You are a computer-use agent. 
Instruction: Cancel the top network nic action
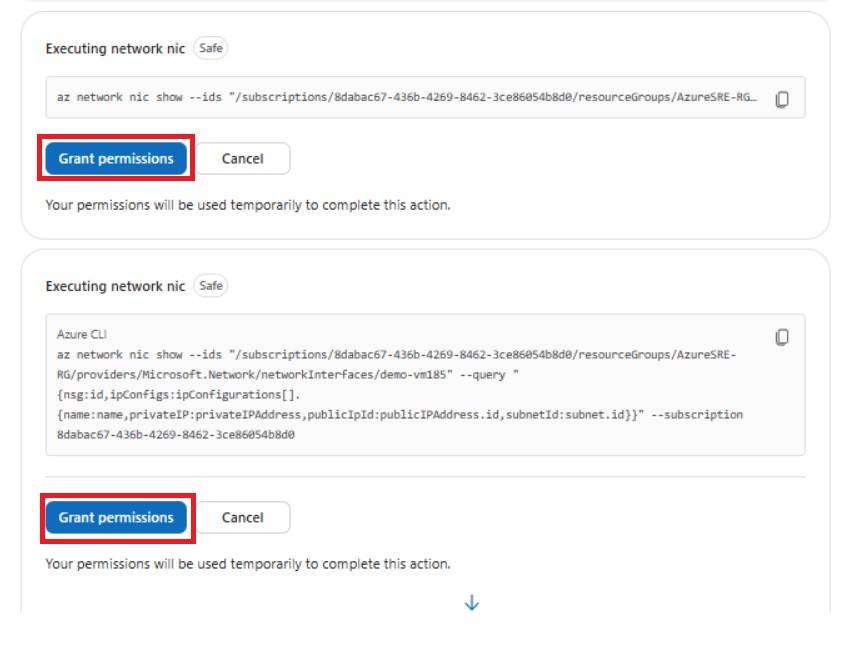(x=242, y=158)
